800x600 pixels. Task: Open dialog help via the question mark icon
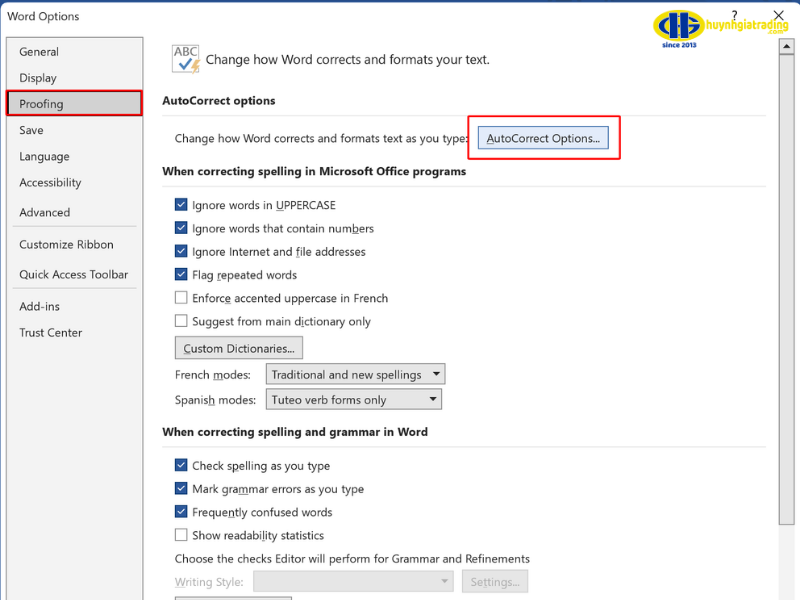(734, 15)
